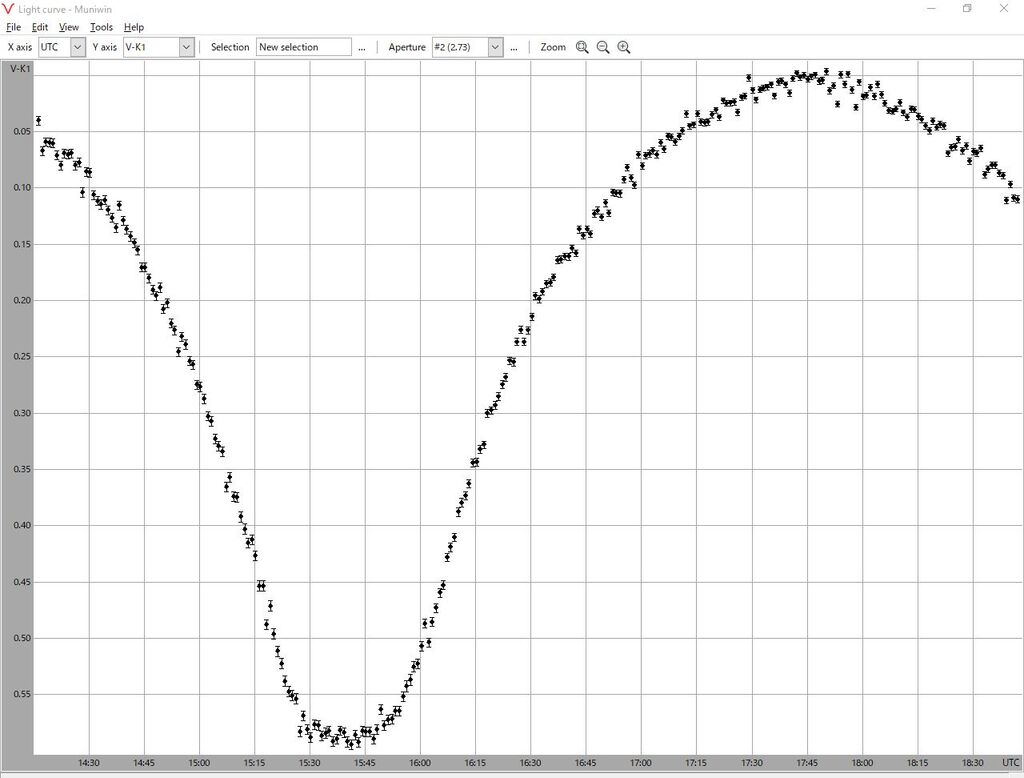Click the Muniwin app icon in title bar
The image size is (1024, 778).
9,9
